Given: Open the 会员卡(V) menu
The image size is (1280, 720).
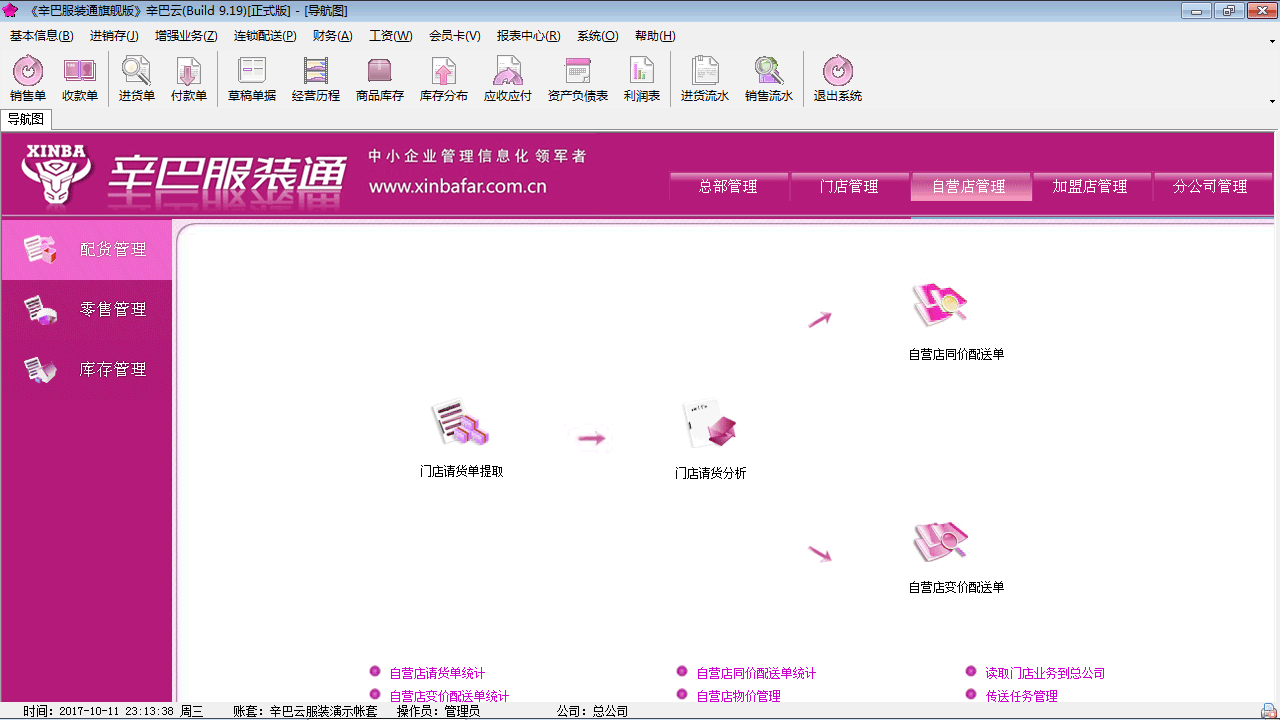Looking at the screenshot, I should tap(455, 36).
